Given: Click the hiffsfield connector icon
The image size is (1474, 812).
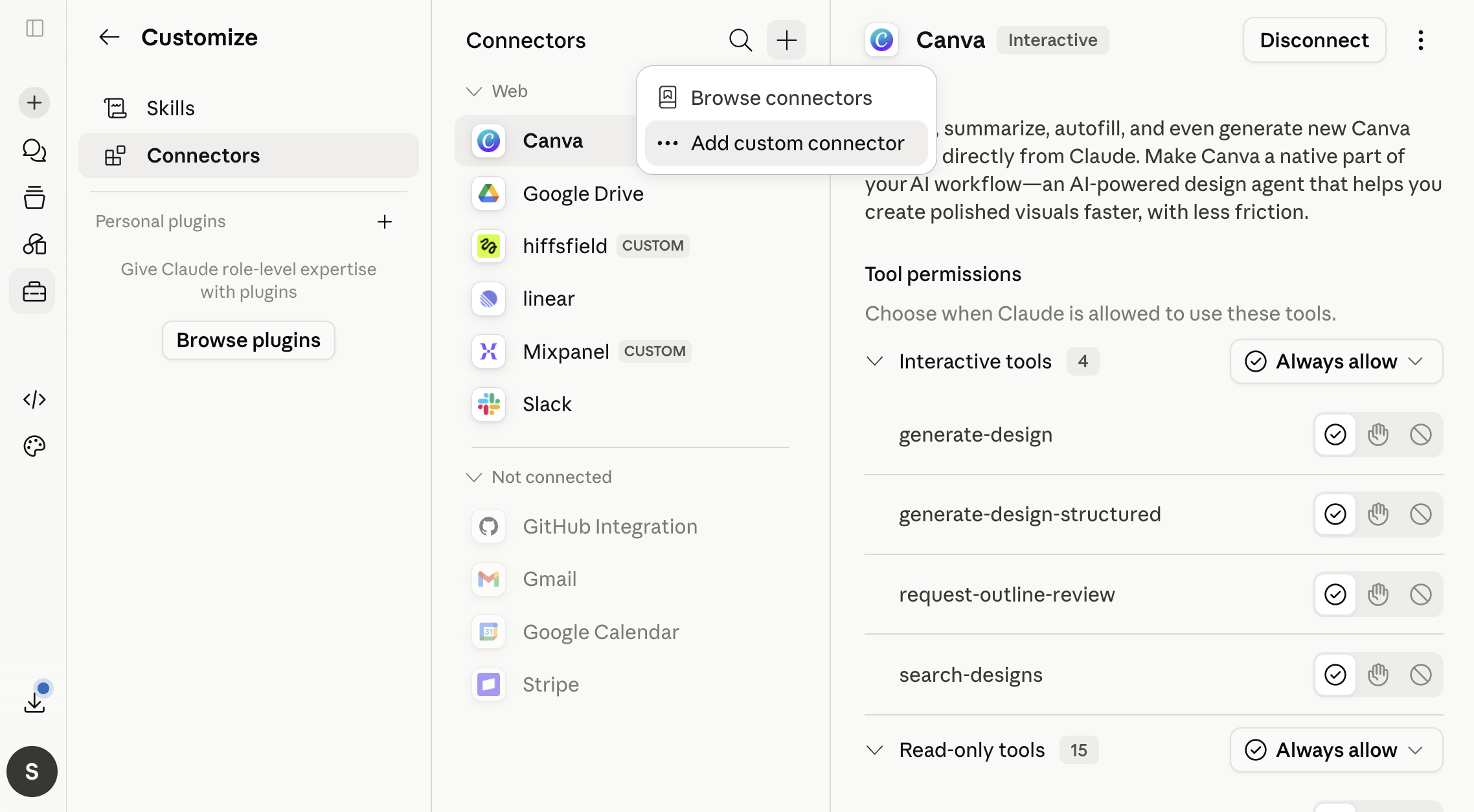Looking at the screenshot, I should point(488,246).
